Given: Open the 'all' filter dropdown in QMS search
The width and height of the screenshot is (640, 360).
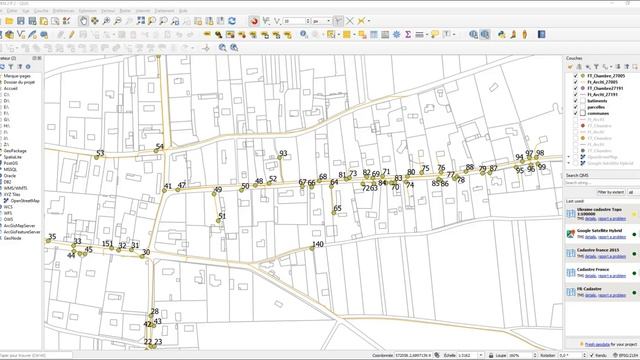Looking at the screenshot, I should (x=632, y=192).
